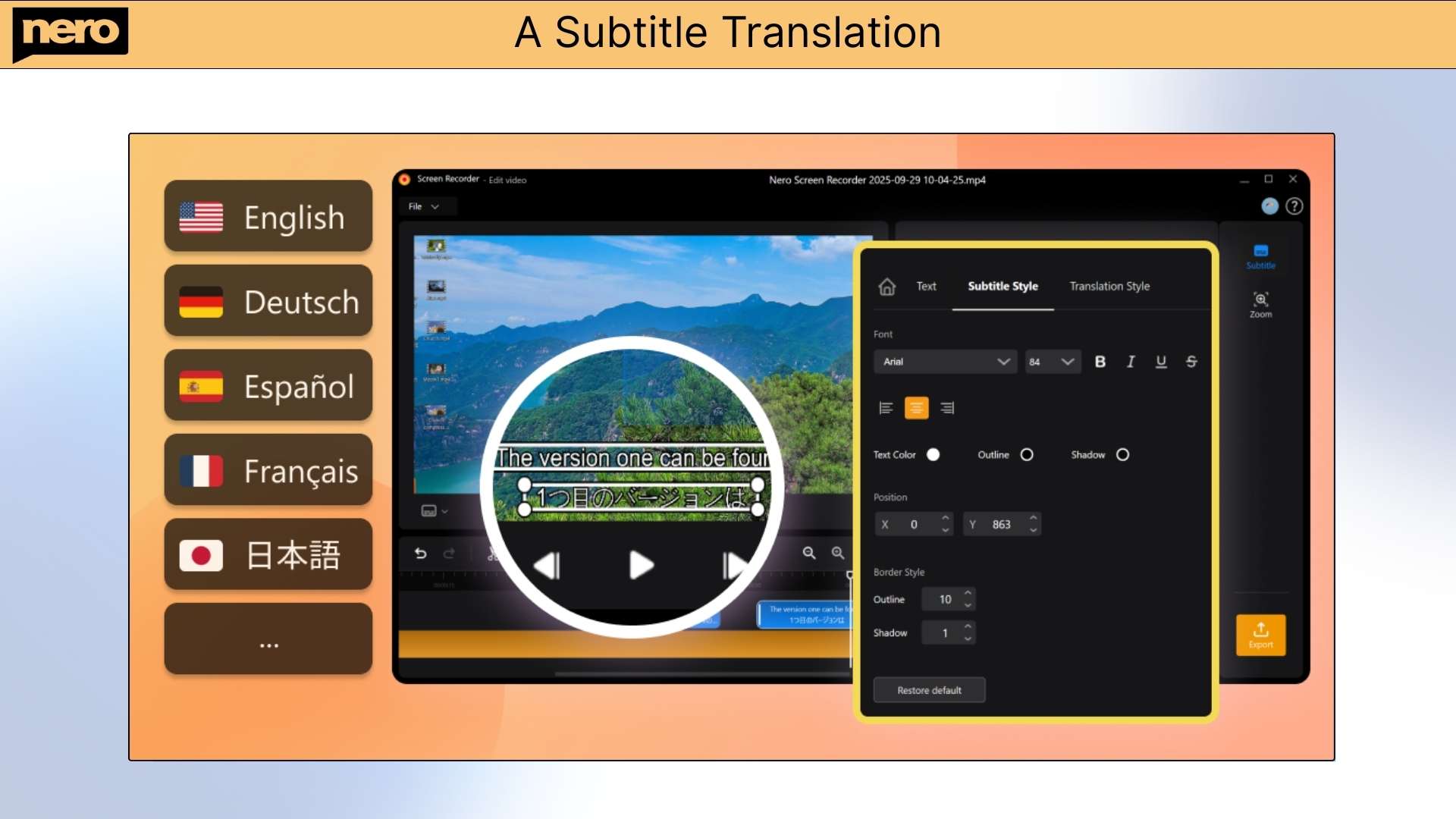Enable Strikethrough for subtitle text

pyautogui.click(x=1191, y=362)
